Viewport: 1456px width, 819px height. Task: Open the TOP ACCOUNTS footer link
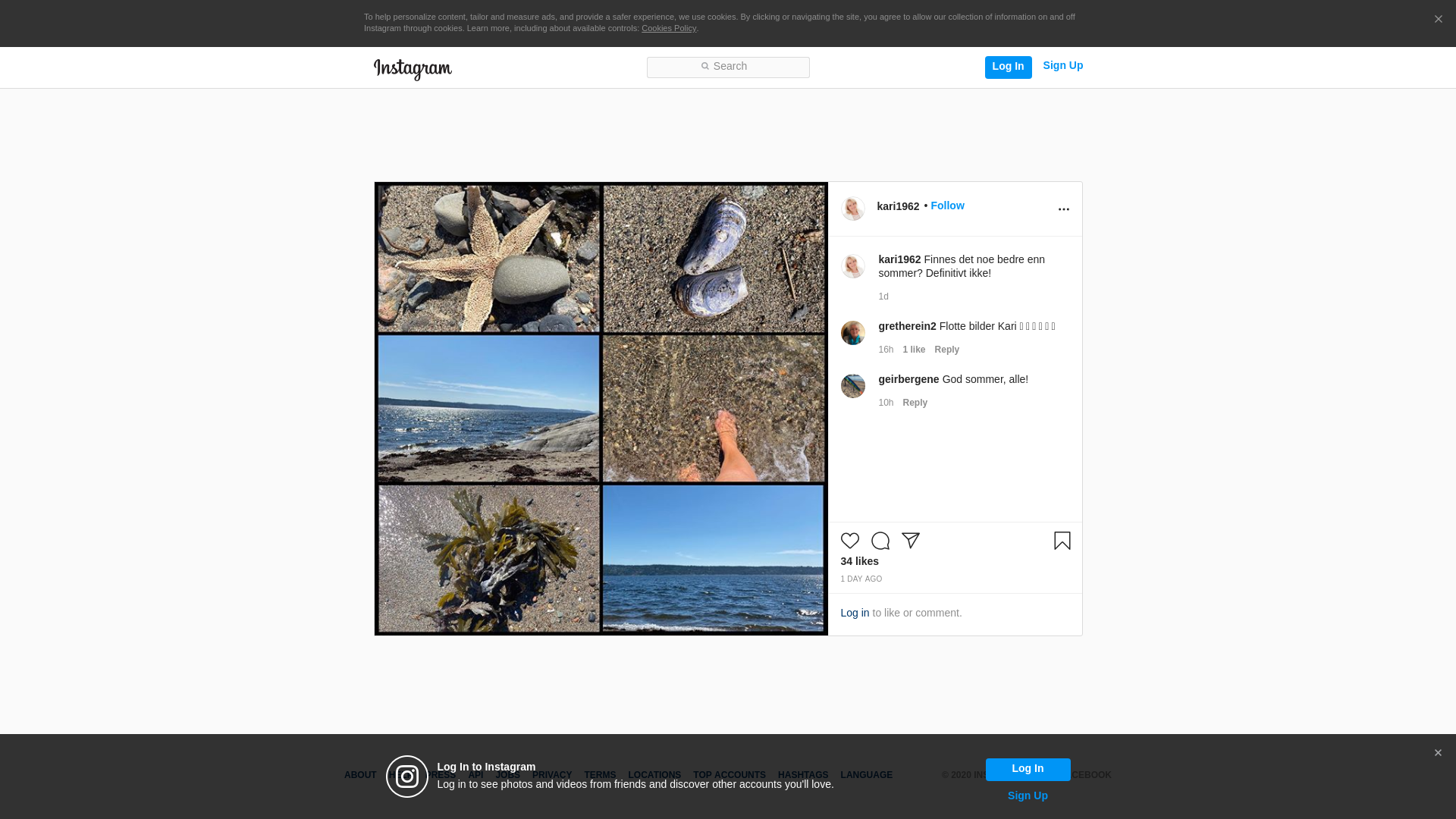pyautogui.click(x=730, y=775)
